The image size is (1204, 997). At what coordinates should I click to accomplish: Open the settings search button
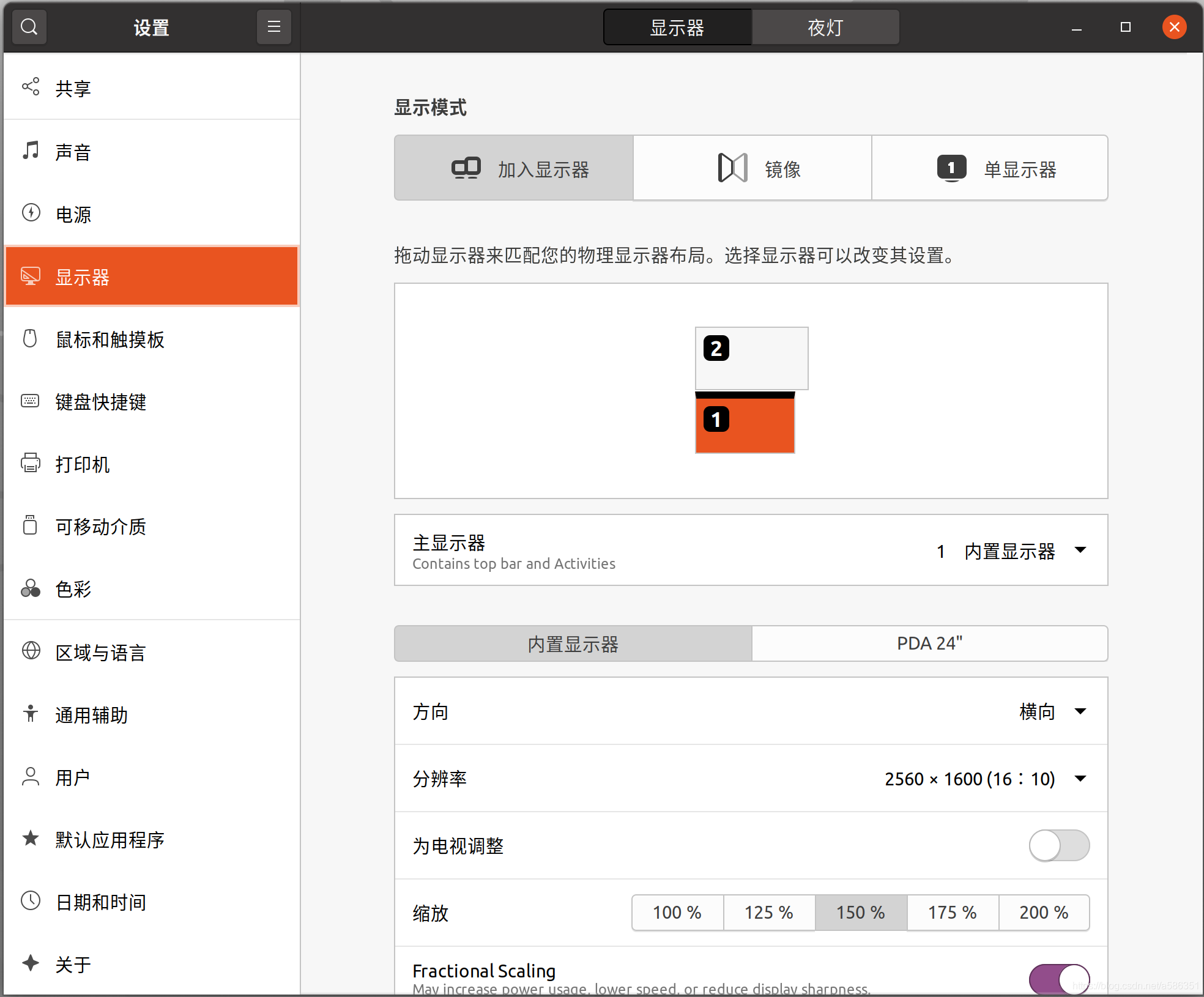click(x=29, y=27)
